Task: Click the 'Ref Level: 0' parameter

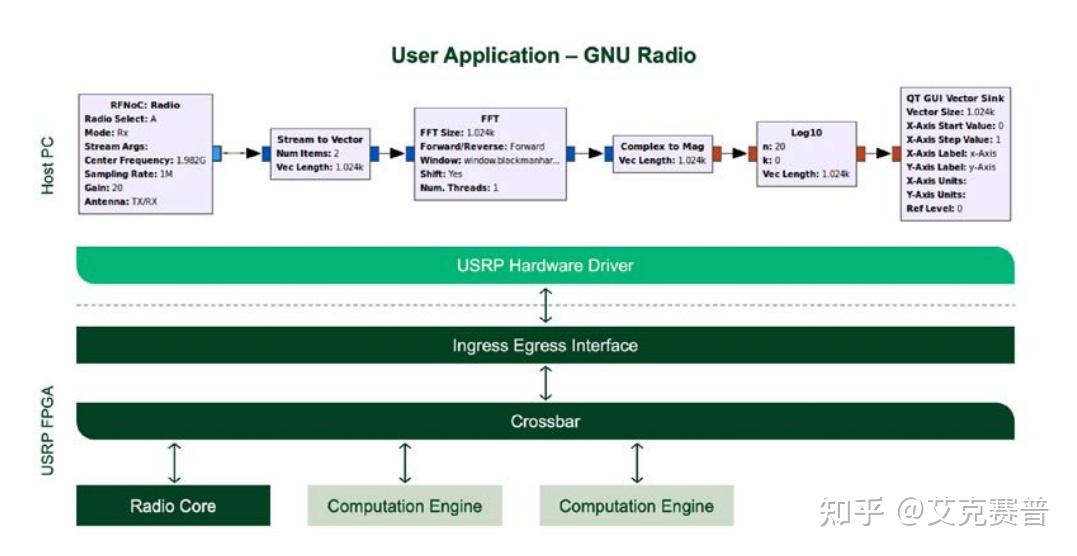Action: point(934,208)
